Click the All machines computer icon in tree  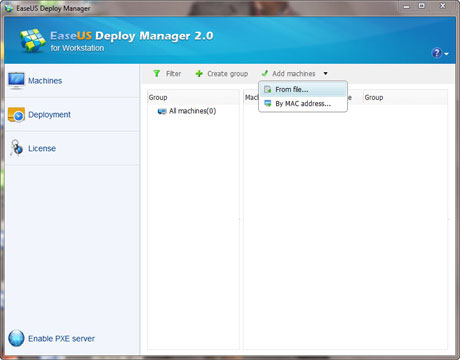(x=162, y=111)
